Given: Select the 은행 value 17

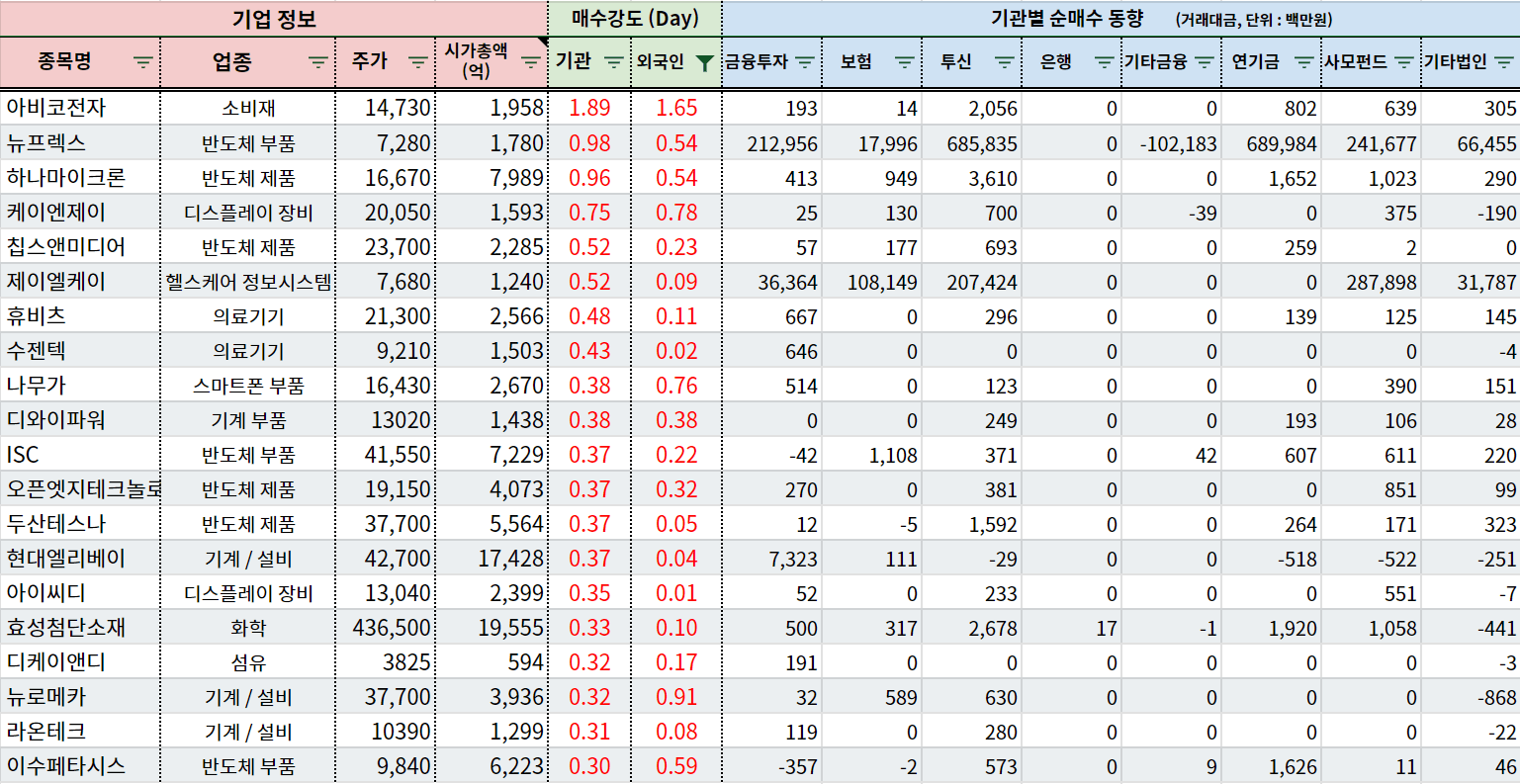Looking at the screenshot, I should (1072, 628).
